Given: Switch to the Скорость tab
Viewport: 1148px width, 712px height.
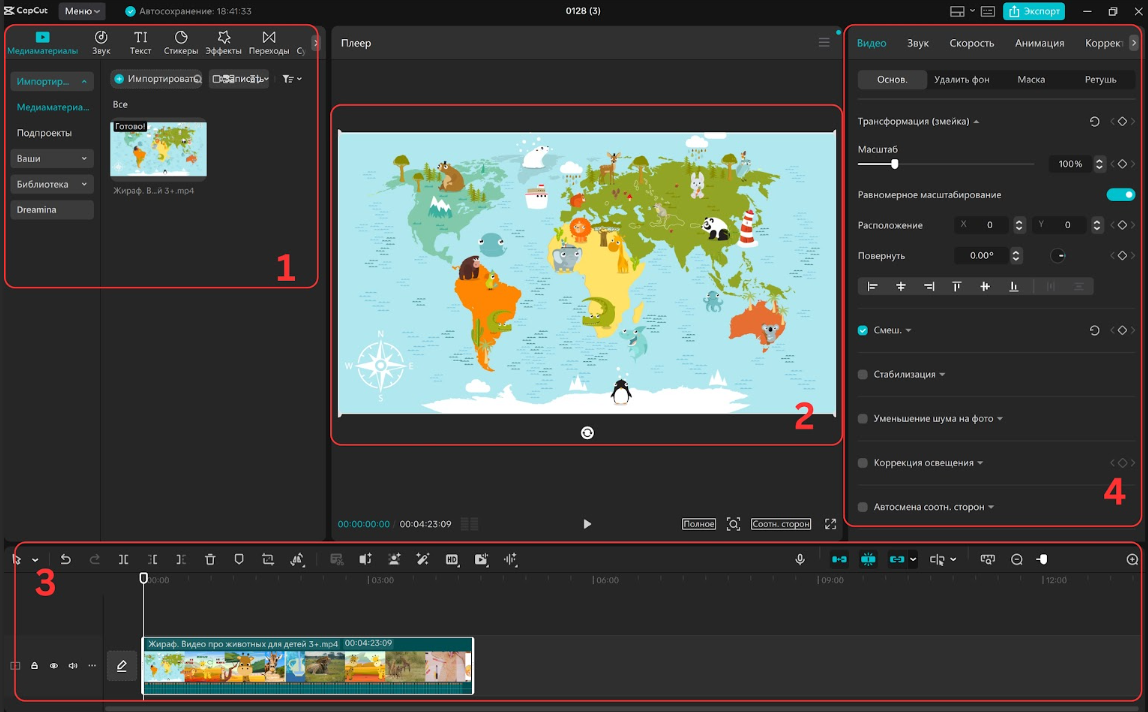Looking at the screenshot, I should pos(971,43).
